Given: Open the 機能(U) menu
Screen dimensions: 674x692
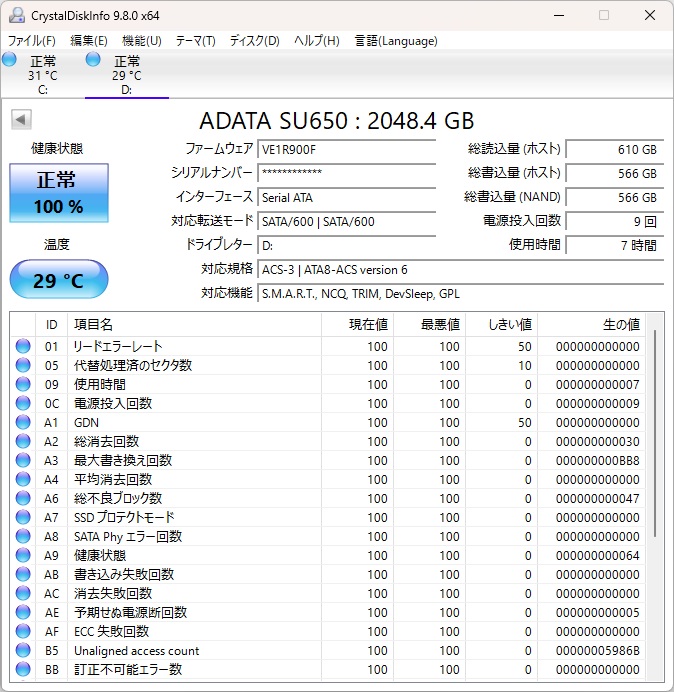Looking at the screenshot, I should [x=142, y=41].
